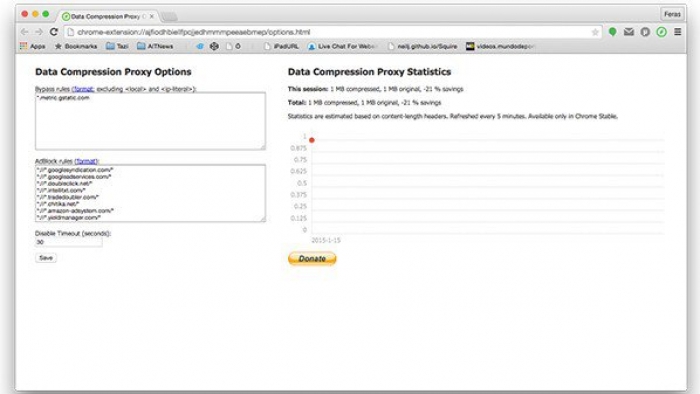This screenshot has height=394, width=700.
Task: Grab the Bypass rules textarea resize handle
Action: click(262, 147)
